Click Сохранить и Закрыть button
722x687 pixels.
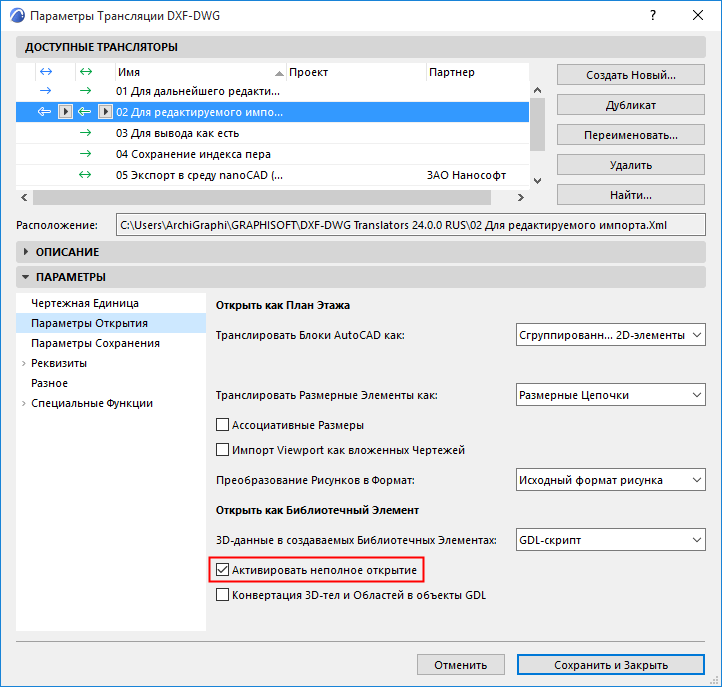point(611,665)
